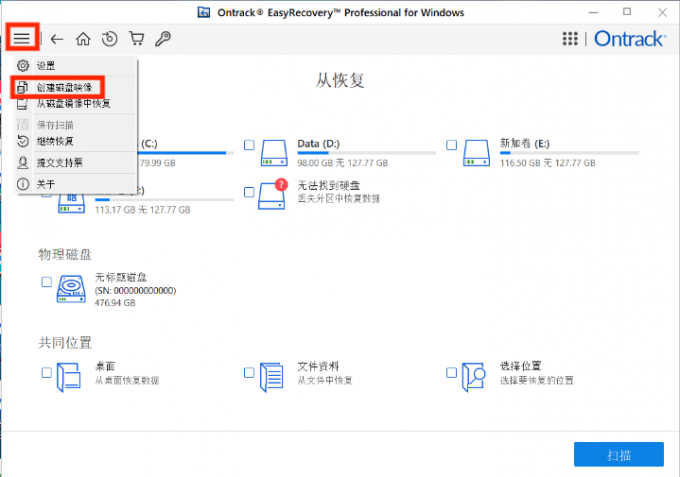The width and height of the screenshot is (680, 477).
Task: Open the nine-dot apps grid icon
Action: (570, 39)
